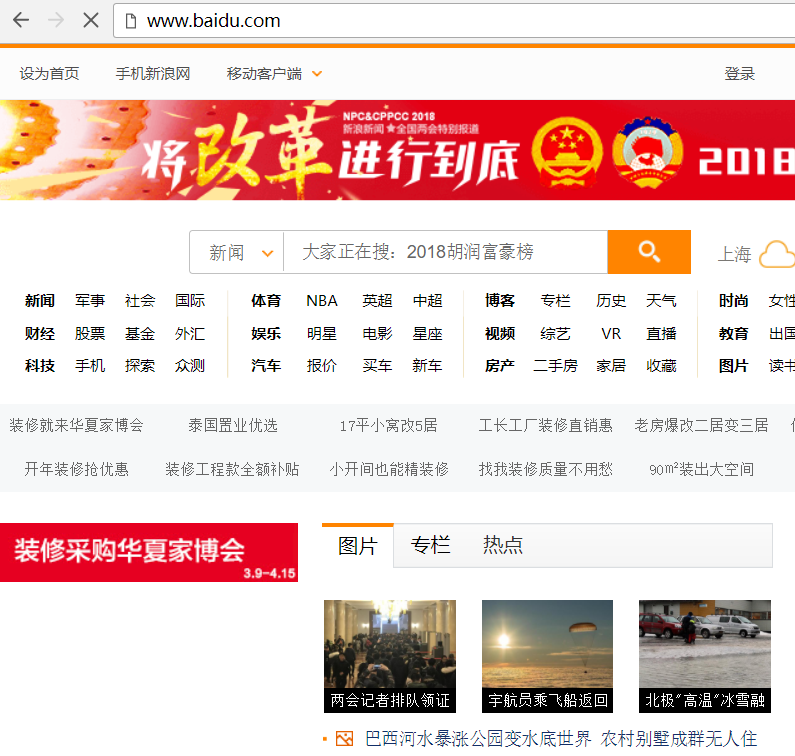Open 泰国置业优选 ad link
The width and height of the screenshot is (795, 756).
233,425
